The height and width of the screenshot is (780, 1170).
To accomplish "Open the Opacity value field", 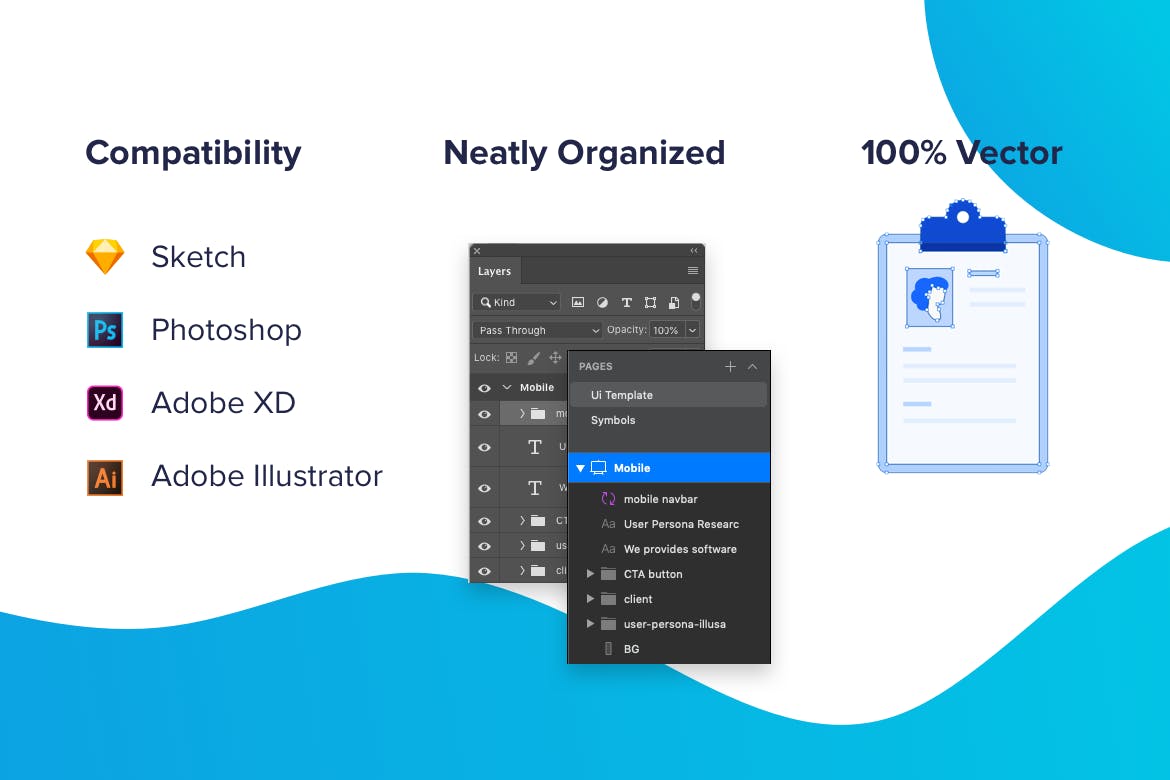I will click(x=668, y=330).
